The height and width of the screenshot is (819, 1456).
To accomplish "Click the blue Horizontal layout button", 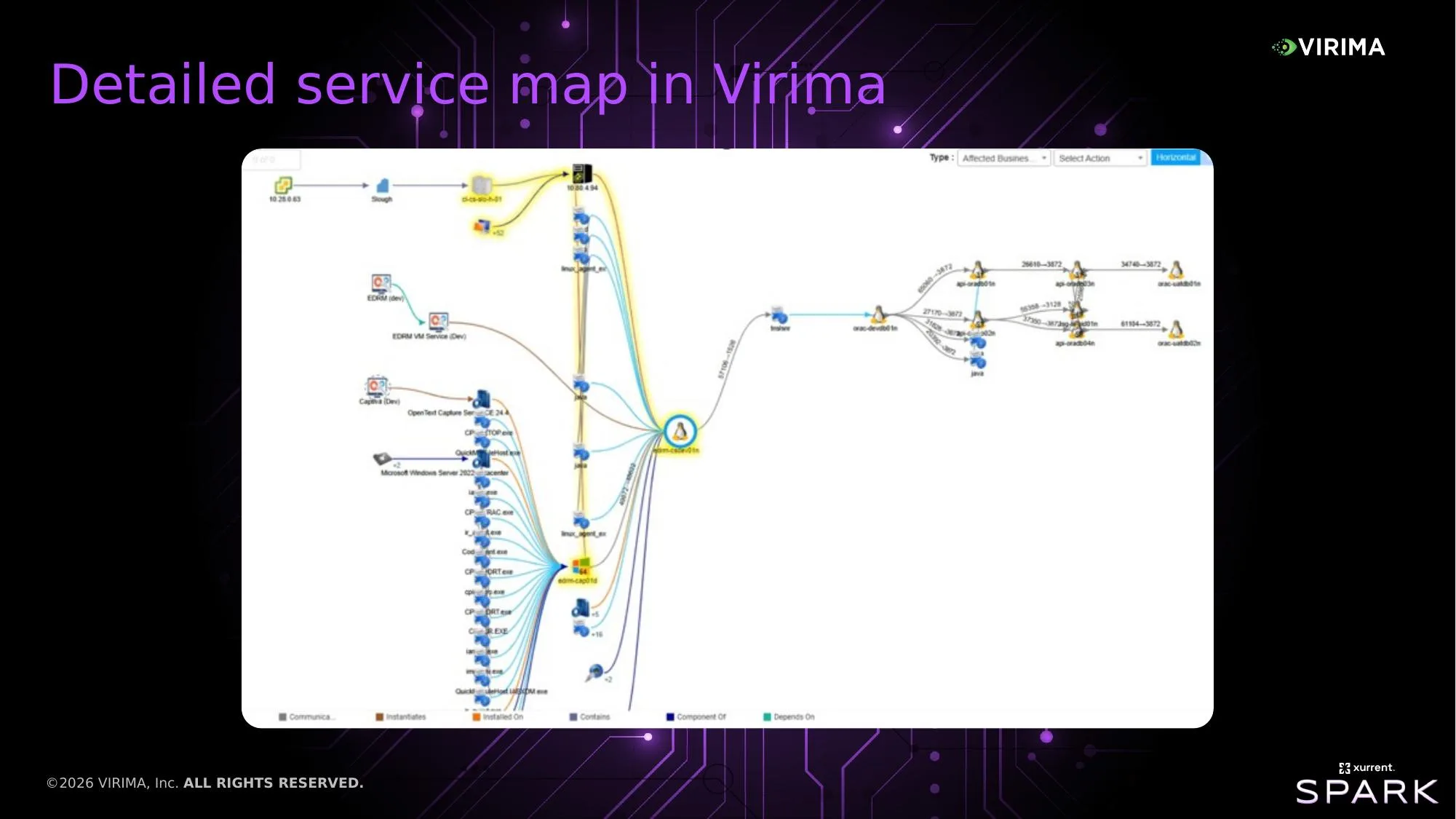I will pyautogui.click(x=1175, y=158).
